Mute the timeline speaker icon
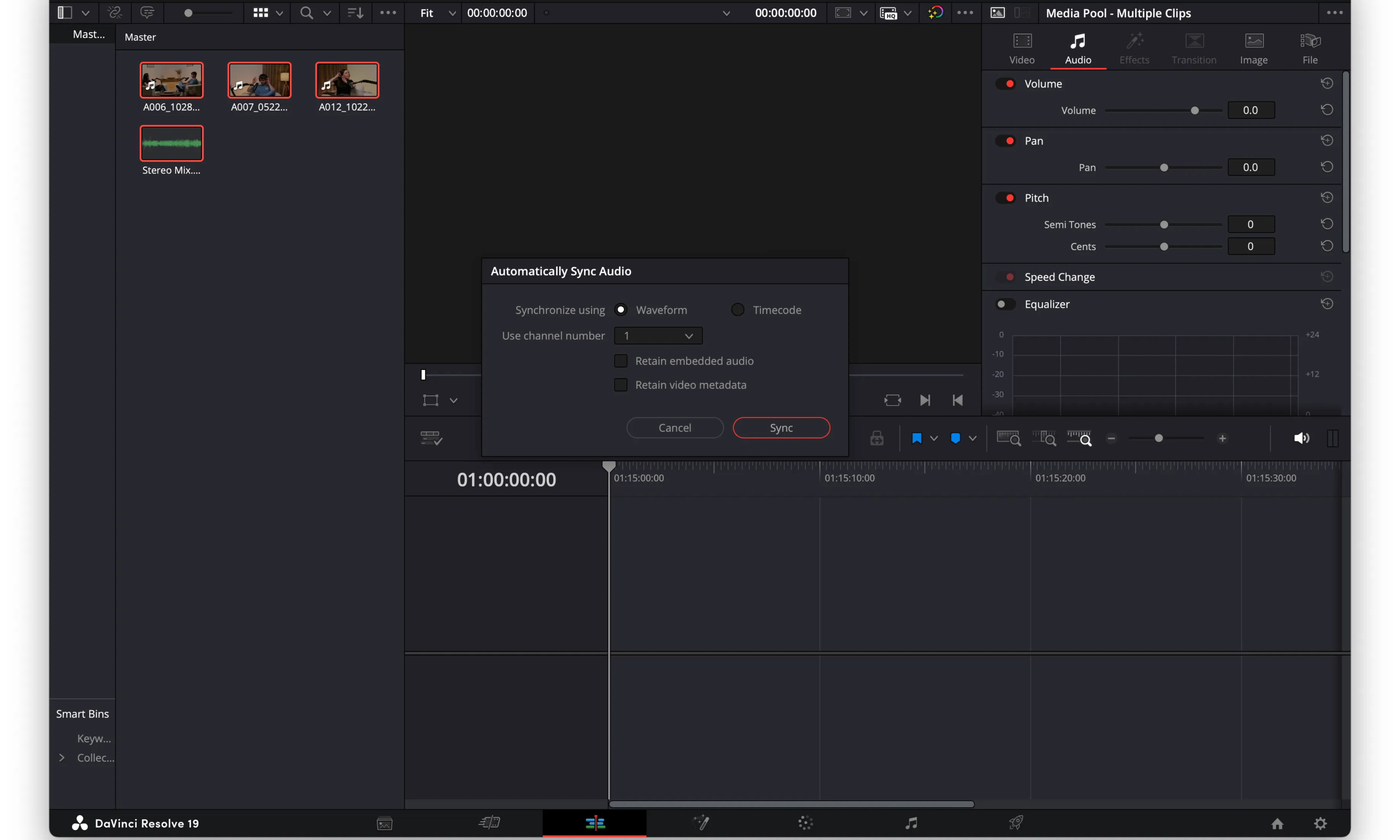The width and height of the screenshot is (1400, 840). [x=1301, y=438]
